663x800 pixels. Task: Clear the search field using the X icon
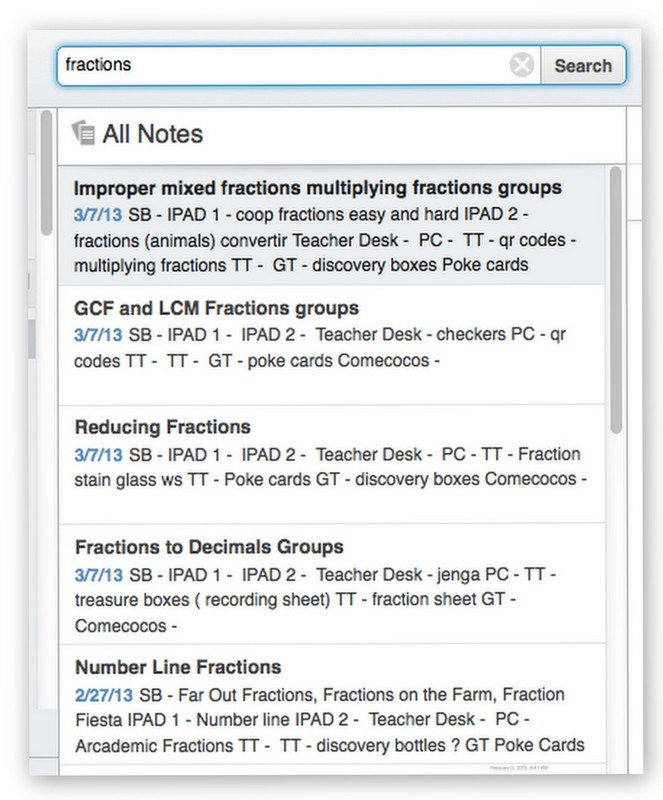coord(521,64)
